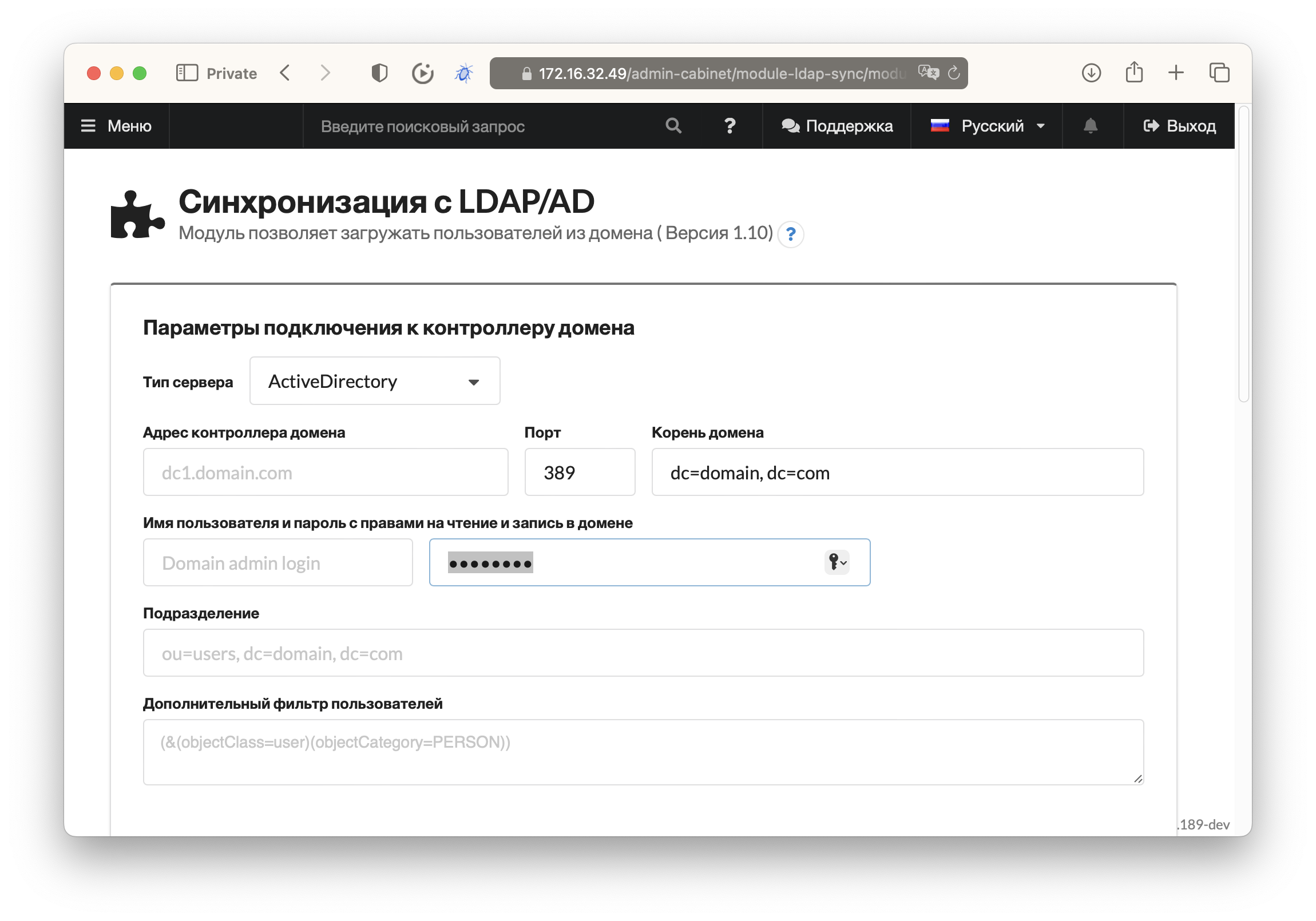Click the password key autofill icon
Viewport: 1316px width, 921px height.
(837, 562)
